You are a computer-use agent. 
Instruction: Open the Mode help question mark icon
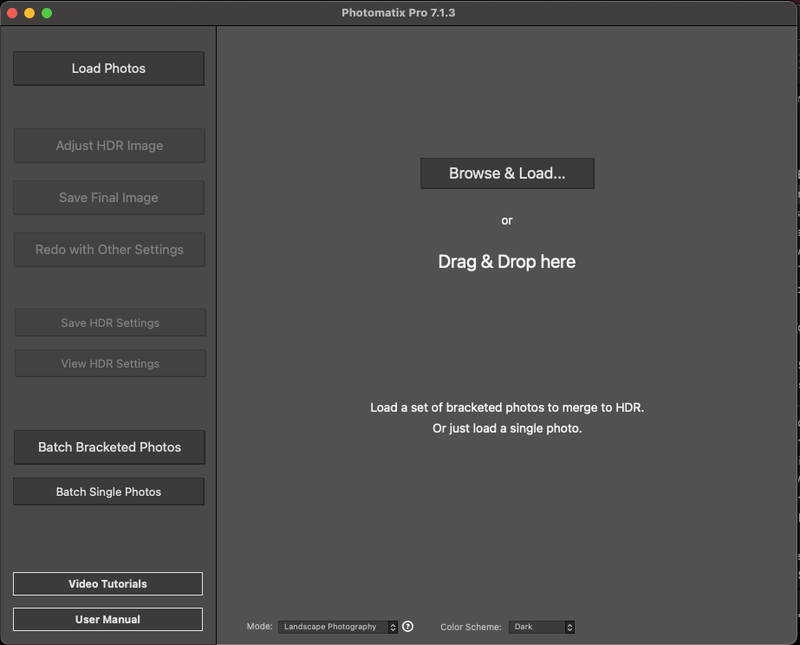click(x=408, y=627)
